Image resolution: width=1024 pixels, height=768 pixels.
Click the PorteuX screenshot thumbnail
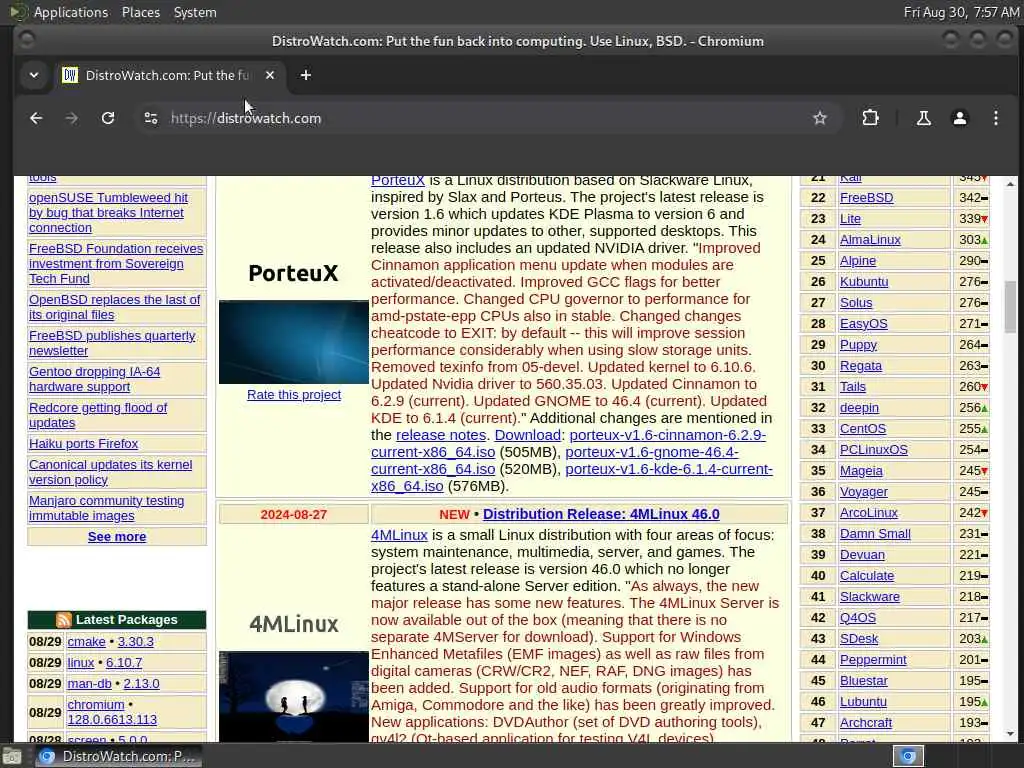294,342
